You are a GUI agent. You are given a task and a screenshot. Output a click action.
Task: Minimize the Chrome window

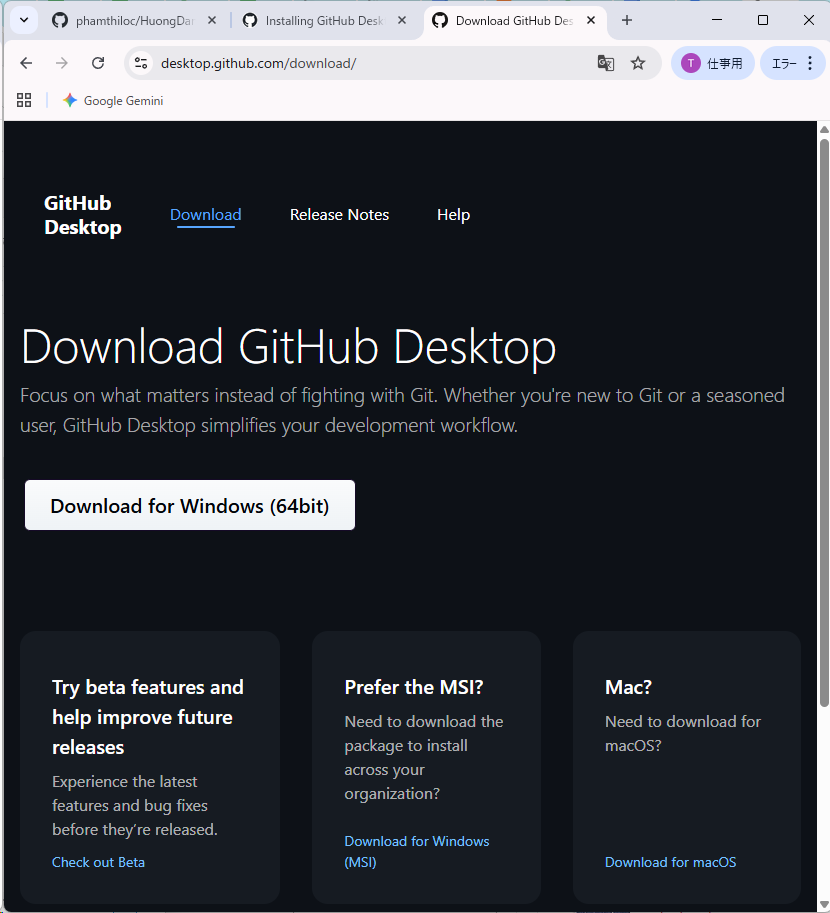717,20
